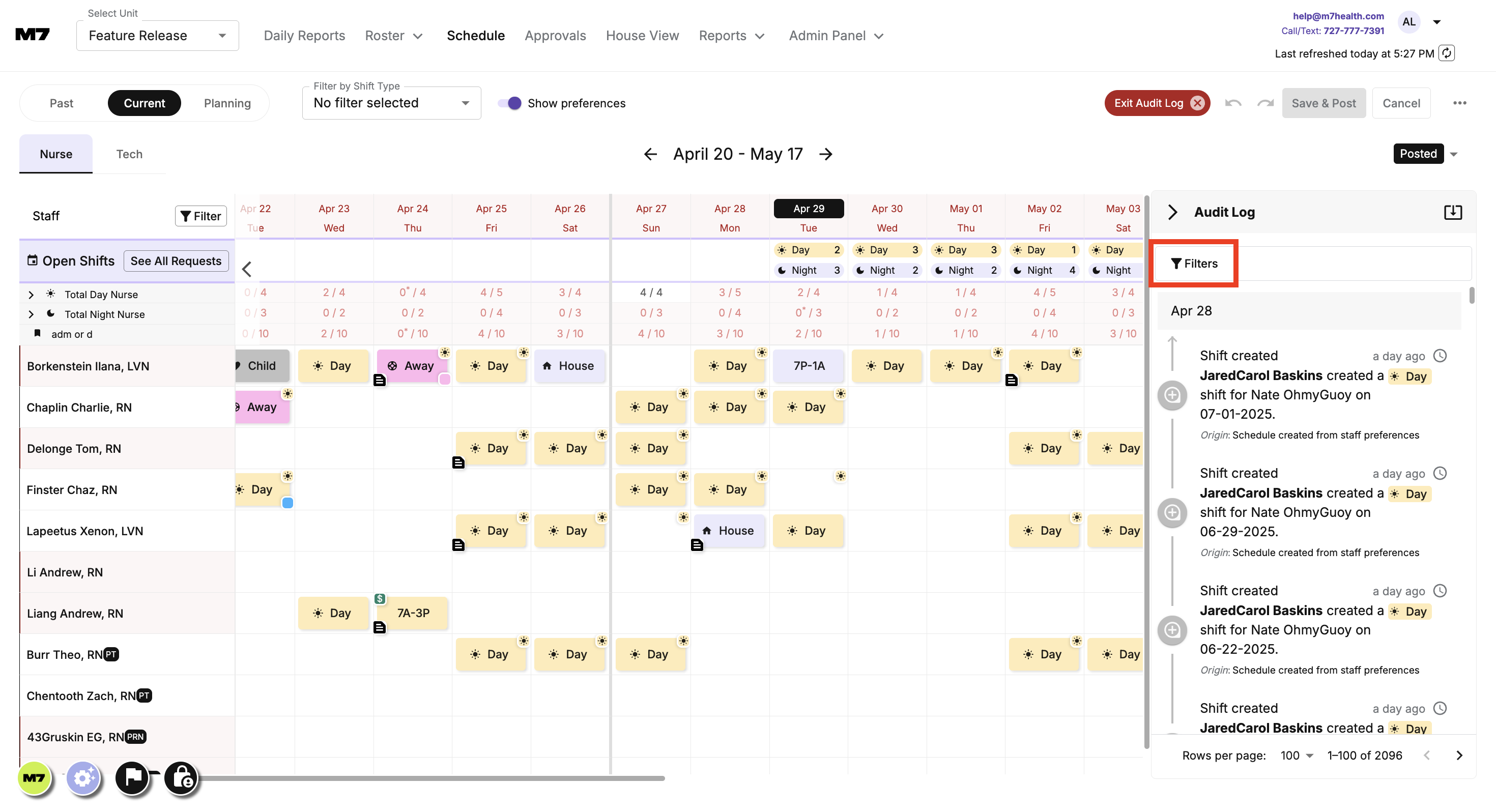The height and width of the screenshot is (812, 1496).
Task: Open the note icon on Liang Andrew's 7A-3P shift
Action: tap(379, 627)
